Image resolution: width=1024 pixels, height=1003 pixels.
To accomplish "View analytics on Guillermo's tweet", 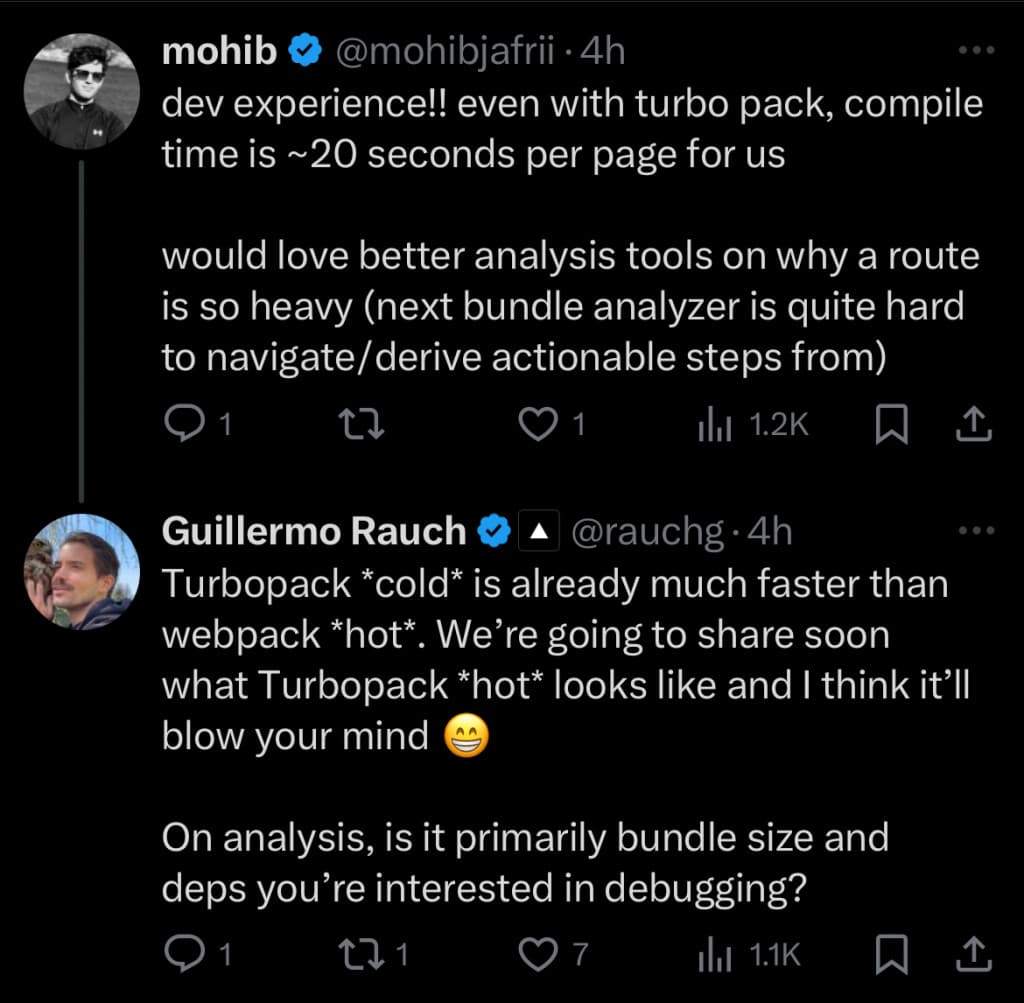I will (716, 954).
